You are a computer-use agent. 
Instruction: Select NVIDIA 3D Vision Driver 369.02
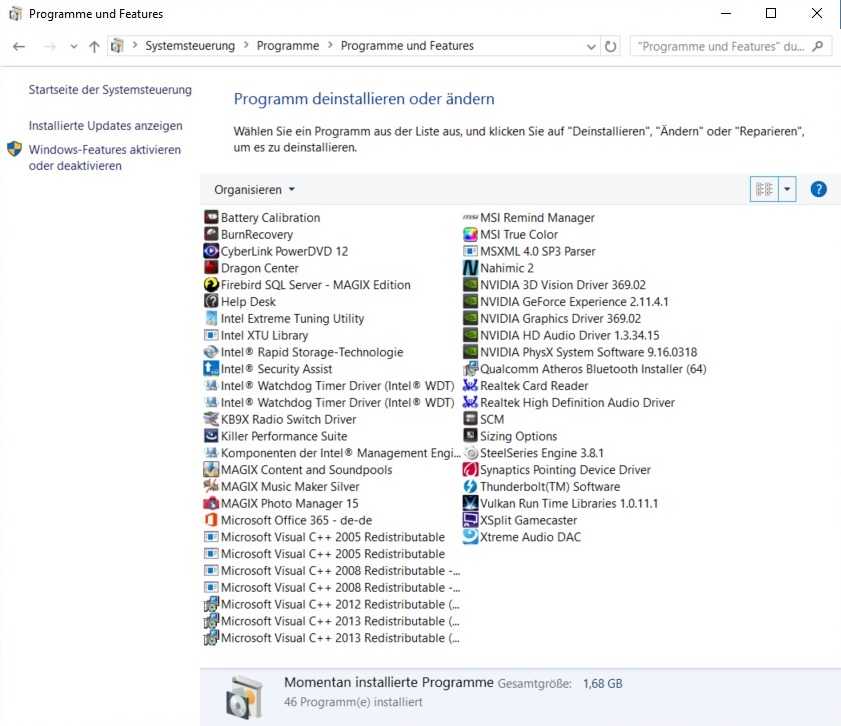[x=563, y=285]
